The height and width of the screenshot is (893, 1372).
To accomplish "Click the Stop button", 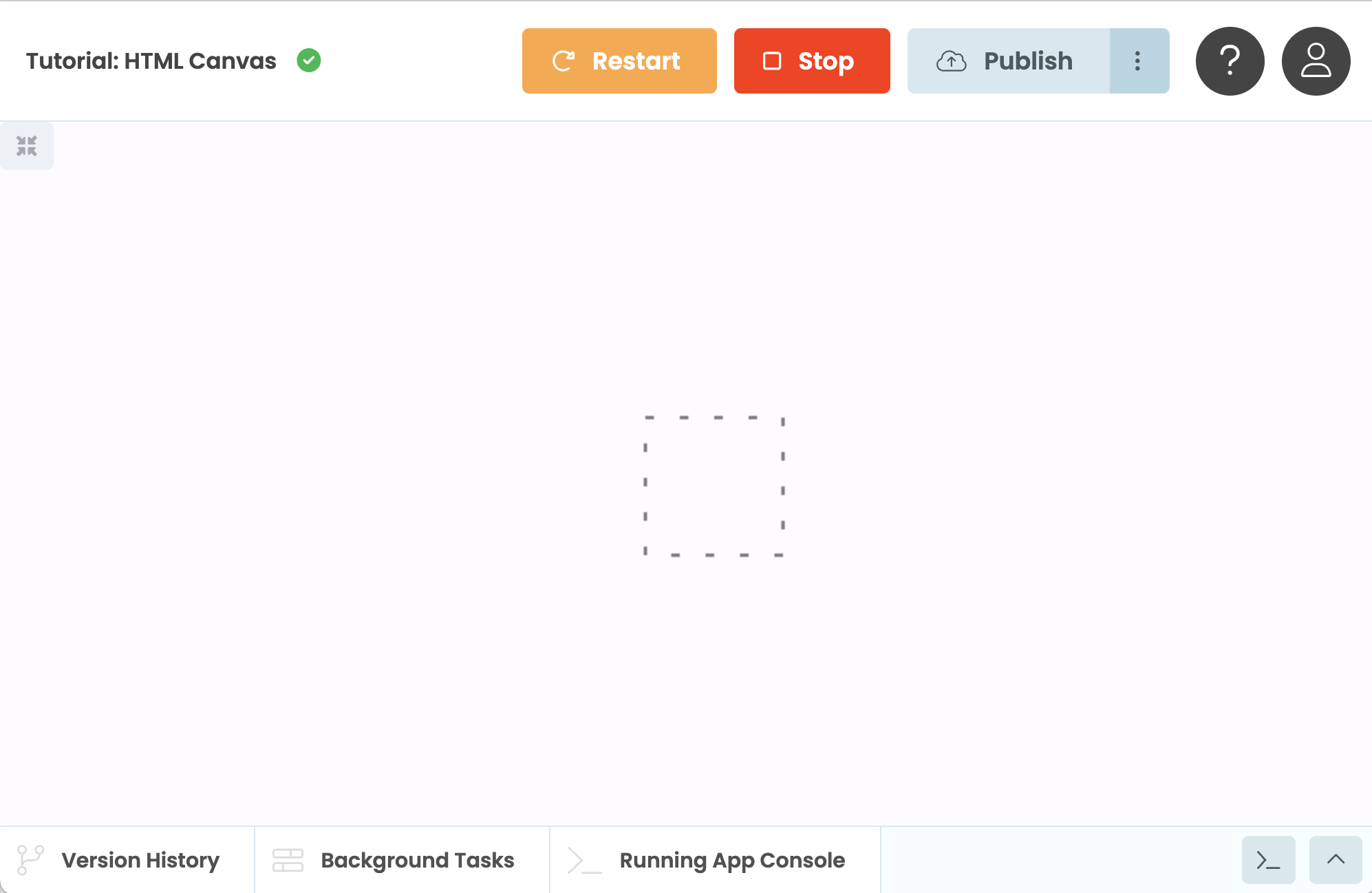I will pyautogui.click(x=812, y=61).
